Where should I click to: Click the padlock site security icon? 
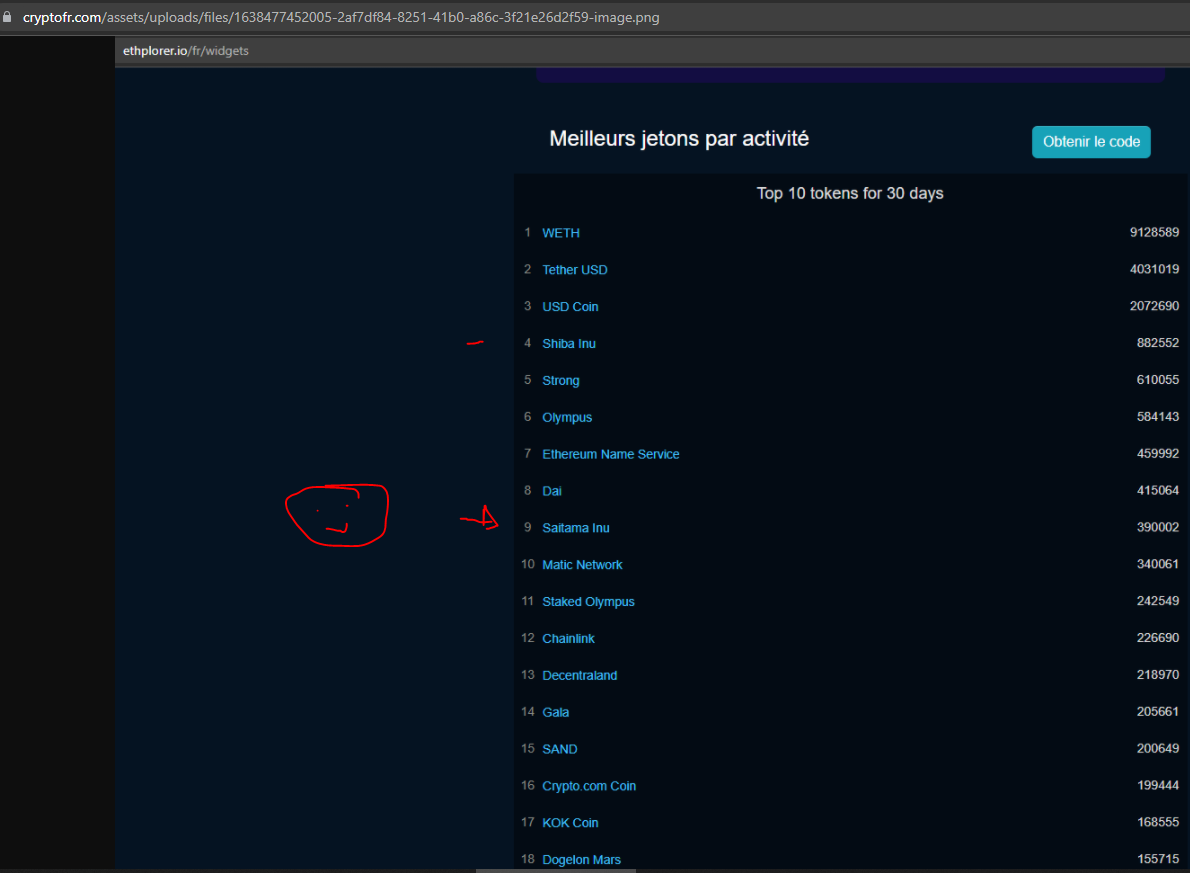(8, 18)
